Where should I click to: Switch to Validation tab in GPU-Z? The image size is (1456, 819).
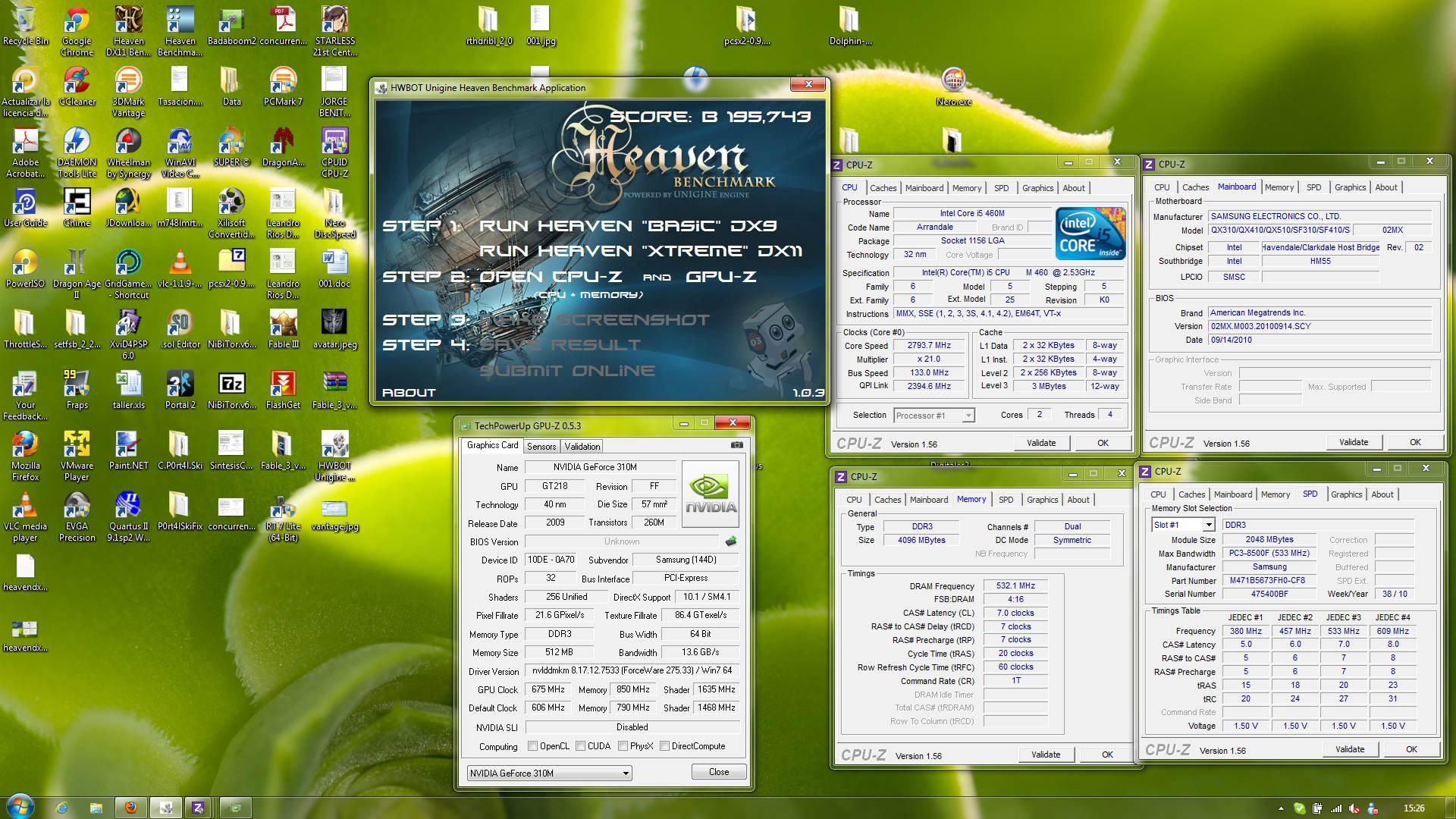pyautogui.click(x=582, y=447)
